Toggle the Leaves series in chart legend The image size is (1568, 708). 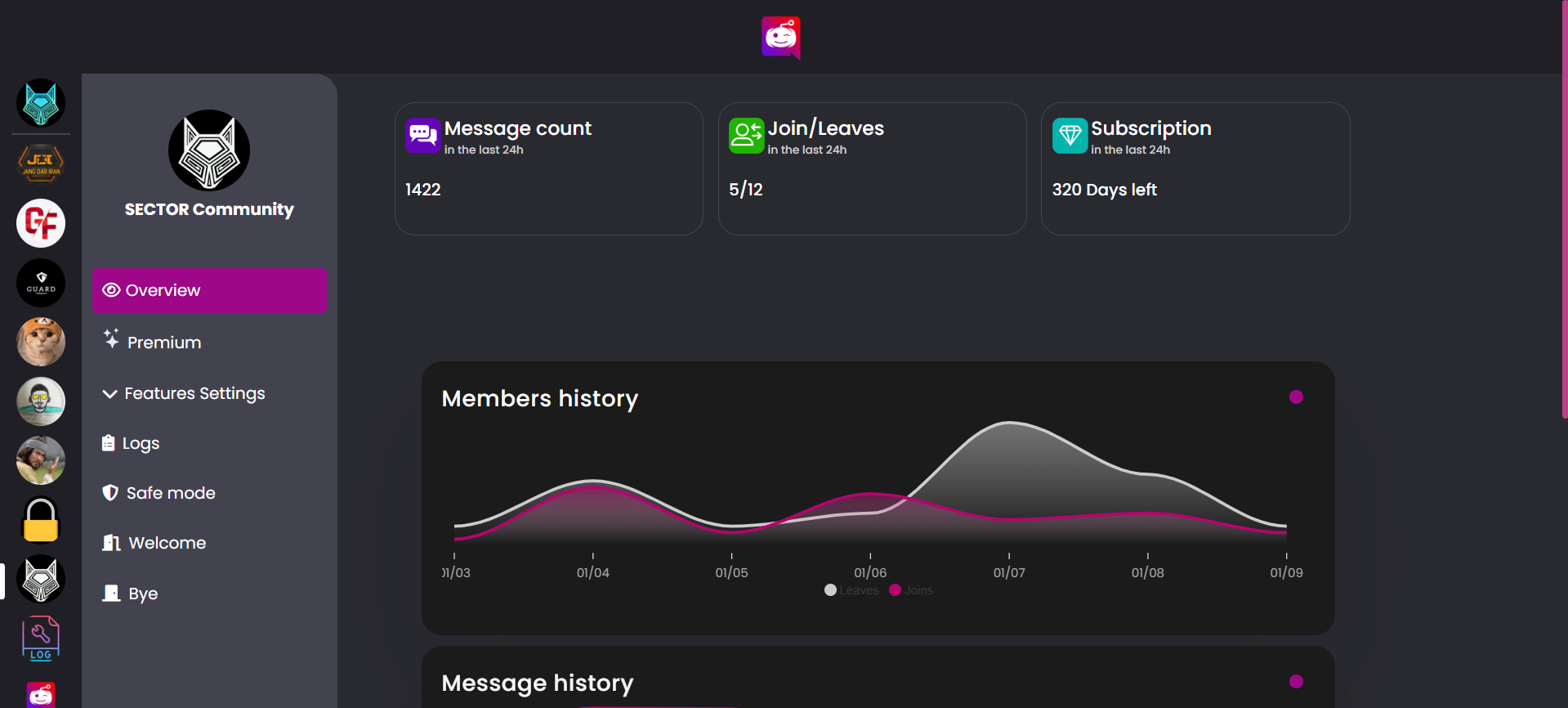coord(851,590)
